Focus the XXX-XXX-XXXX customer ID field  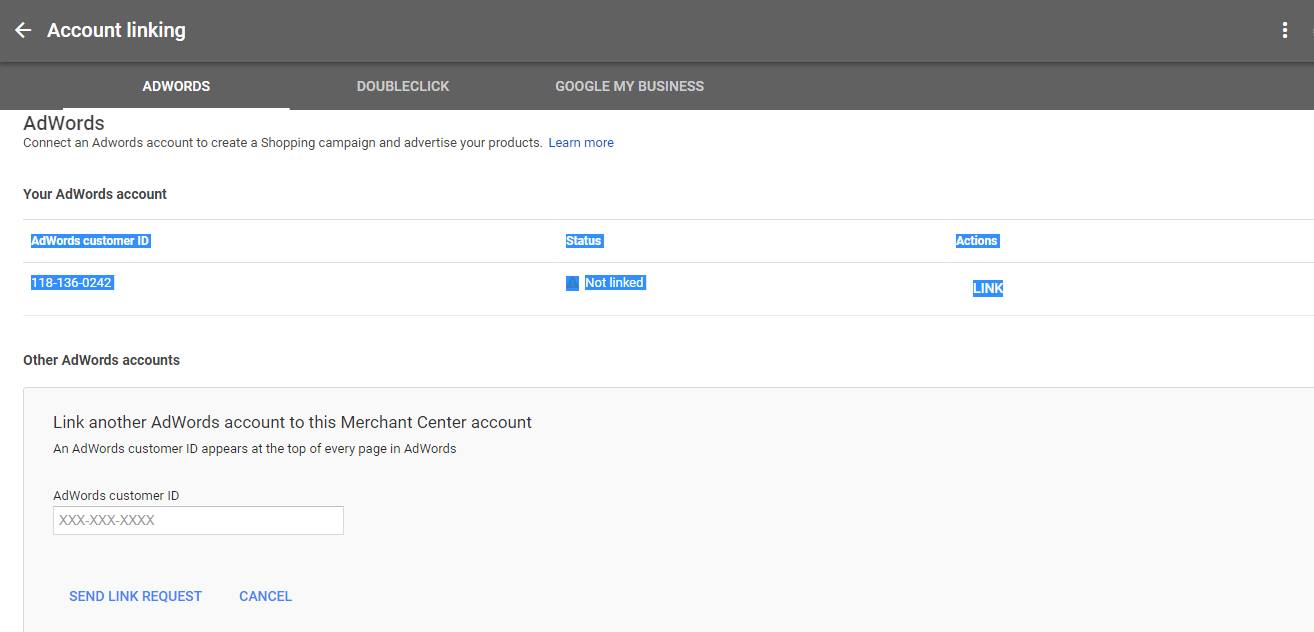198,520
